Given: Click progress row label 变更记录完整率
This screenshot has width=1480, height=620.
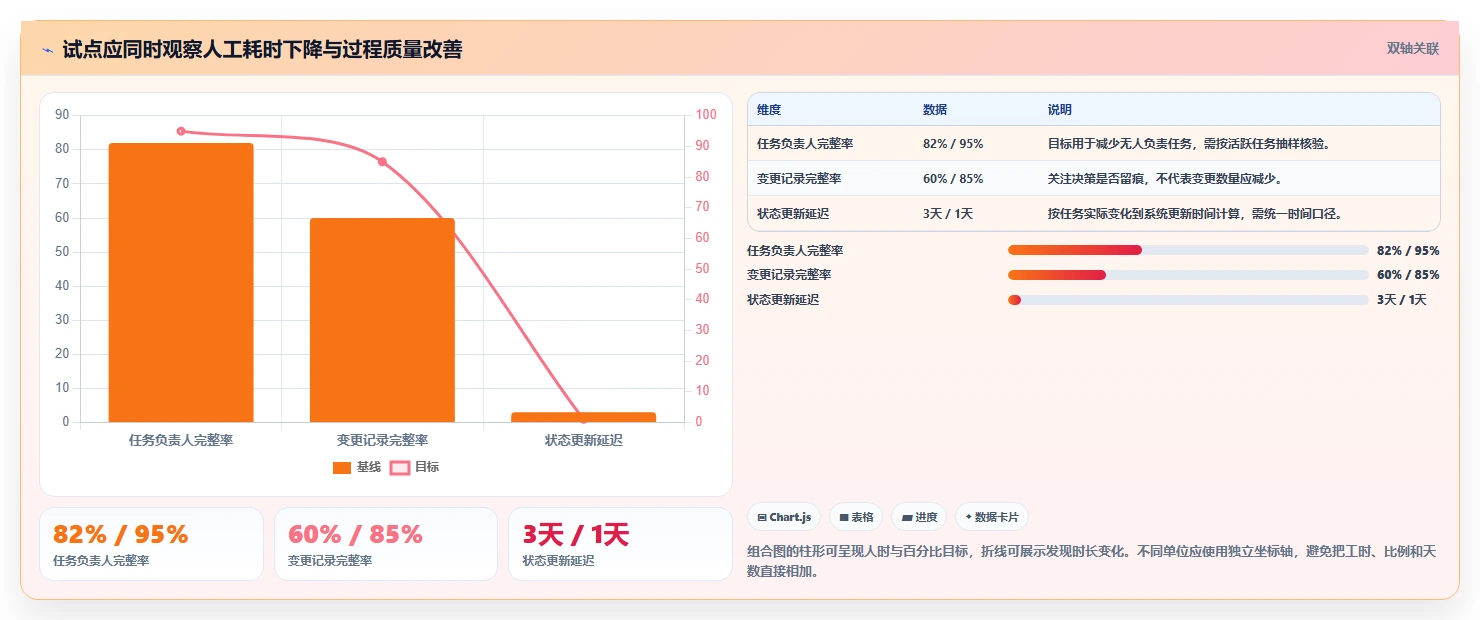Looking at the screenshot, I should point(789,275).
